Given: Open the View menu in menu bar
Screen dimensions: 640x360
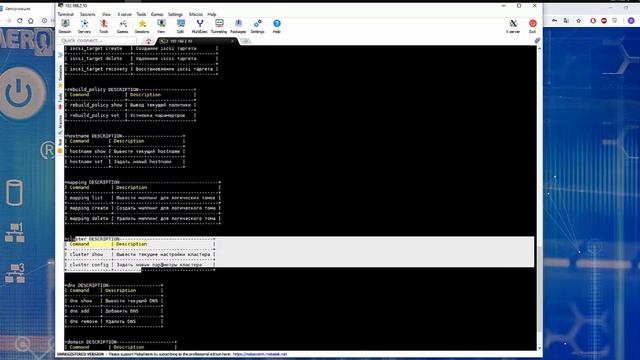Looking at the screenshot, I should coord(106,14).
